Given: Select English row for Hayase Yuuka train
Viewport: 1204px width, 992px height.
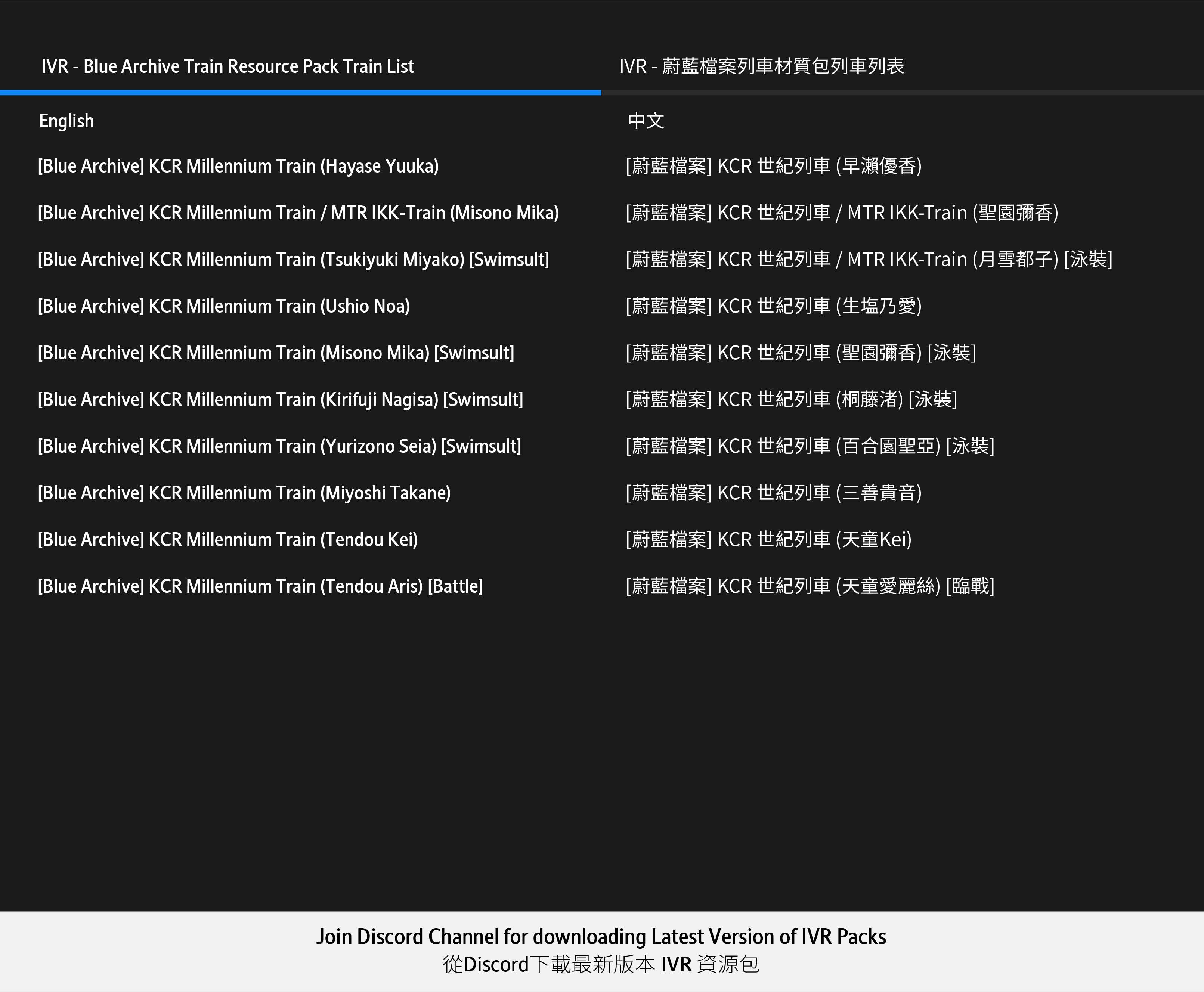Looking at the screenshot, I should (238, 166).
